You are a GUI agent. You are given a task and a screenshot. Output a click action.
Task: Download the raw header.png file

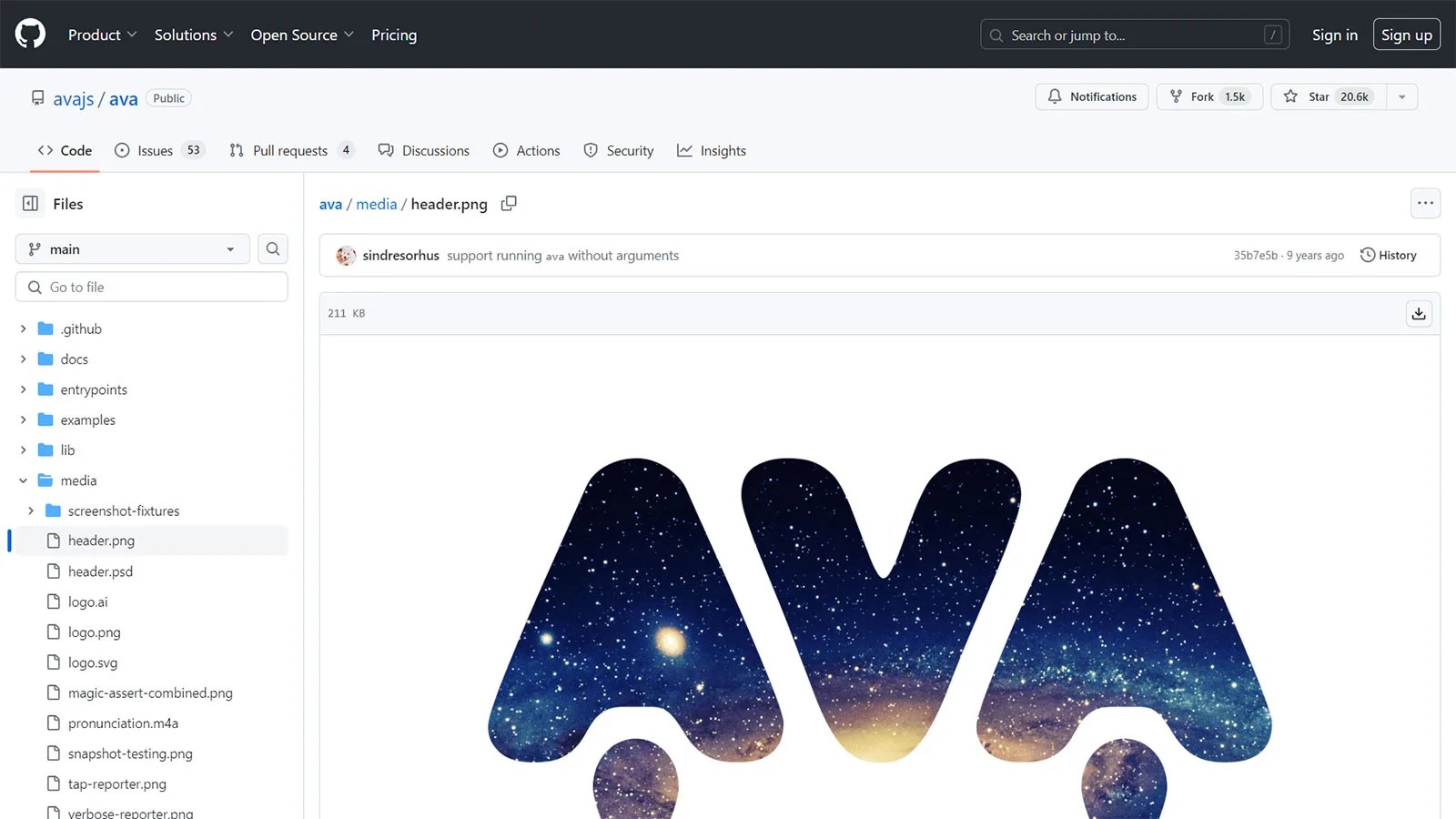tap(1419, 313)
